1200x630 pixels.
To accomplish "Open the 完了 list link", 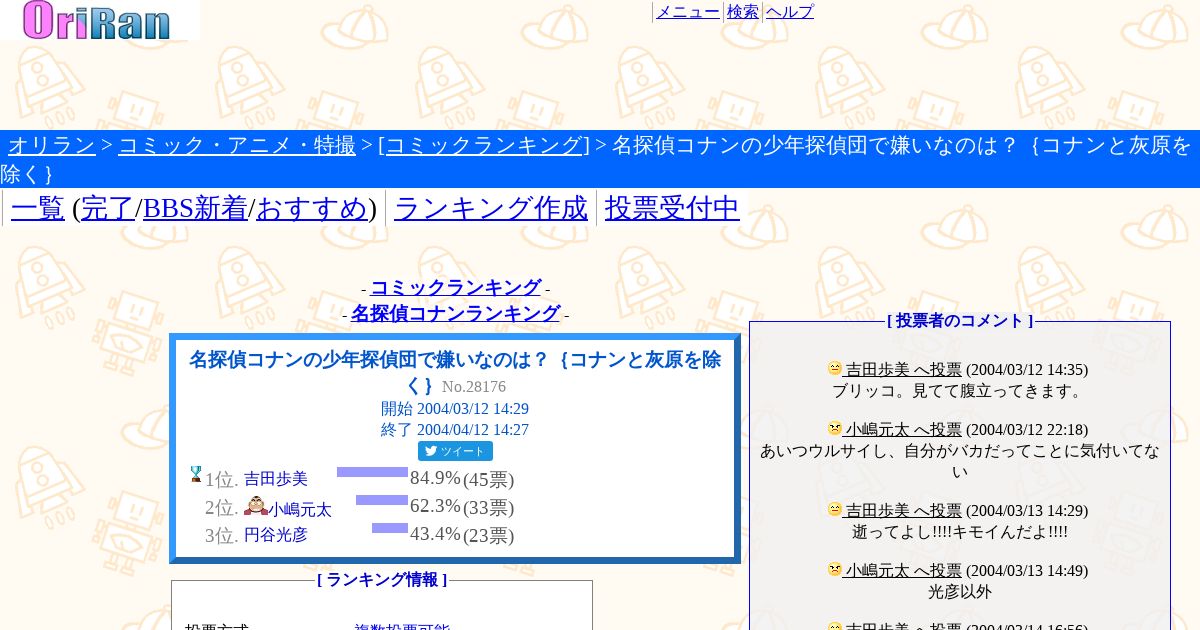I will pos(107,208).
